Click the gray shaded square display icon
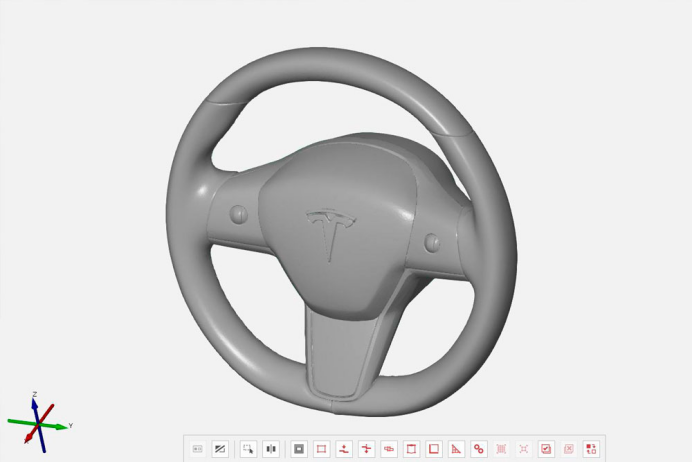 tap(298, 449)
